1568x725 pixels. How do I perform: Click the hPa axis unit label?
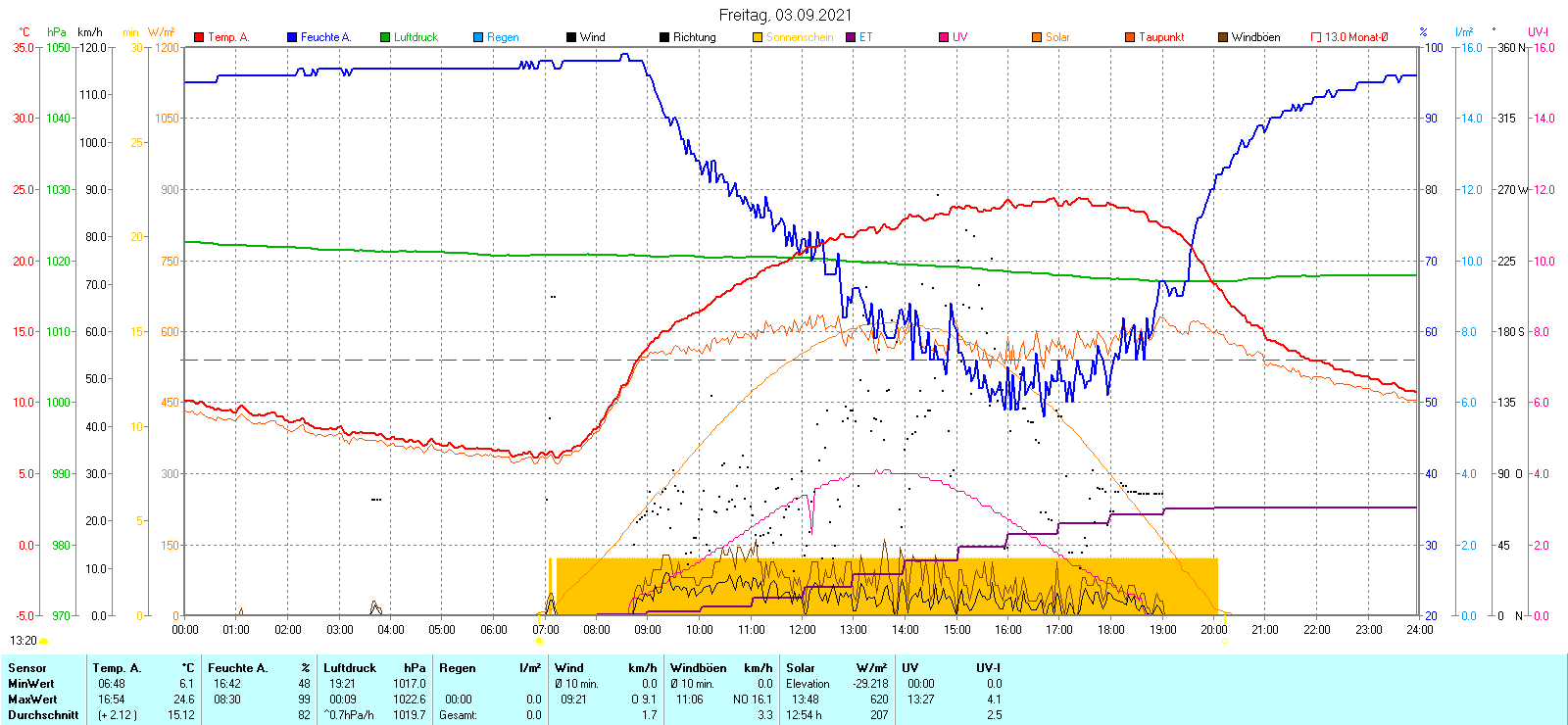point(57,32)
